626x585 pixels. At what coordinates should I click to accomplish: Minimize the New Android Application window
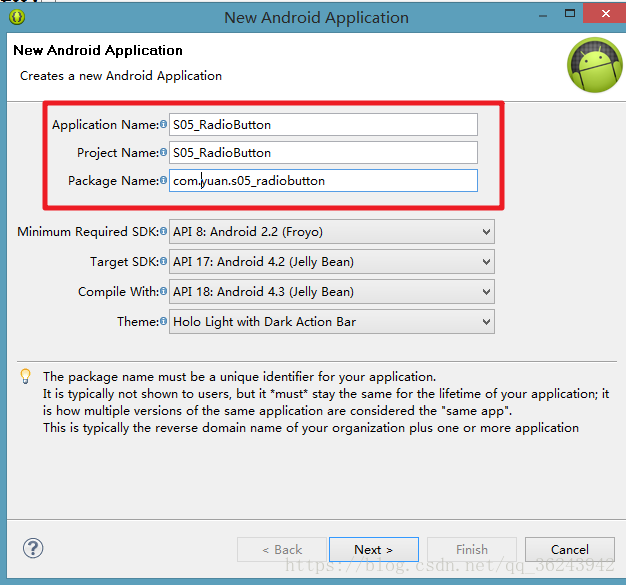tap(543, 16)
